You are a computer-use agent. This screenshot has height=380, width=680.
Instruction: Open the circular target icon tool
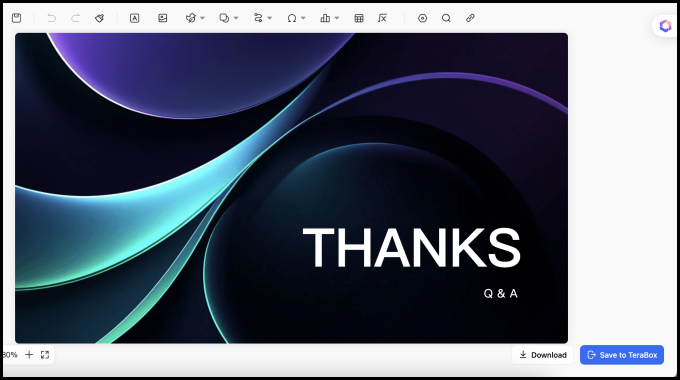click(422, 18)
